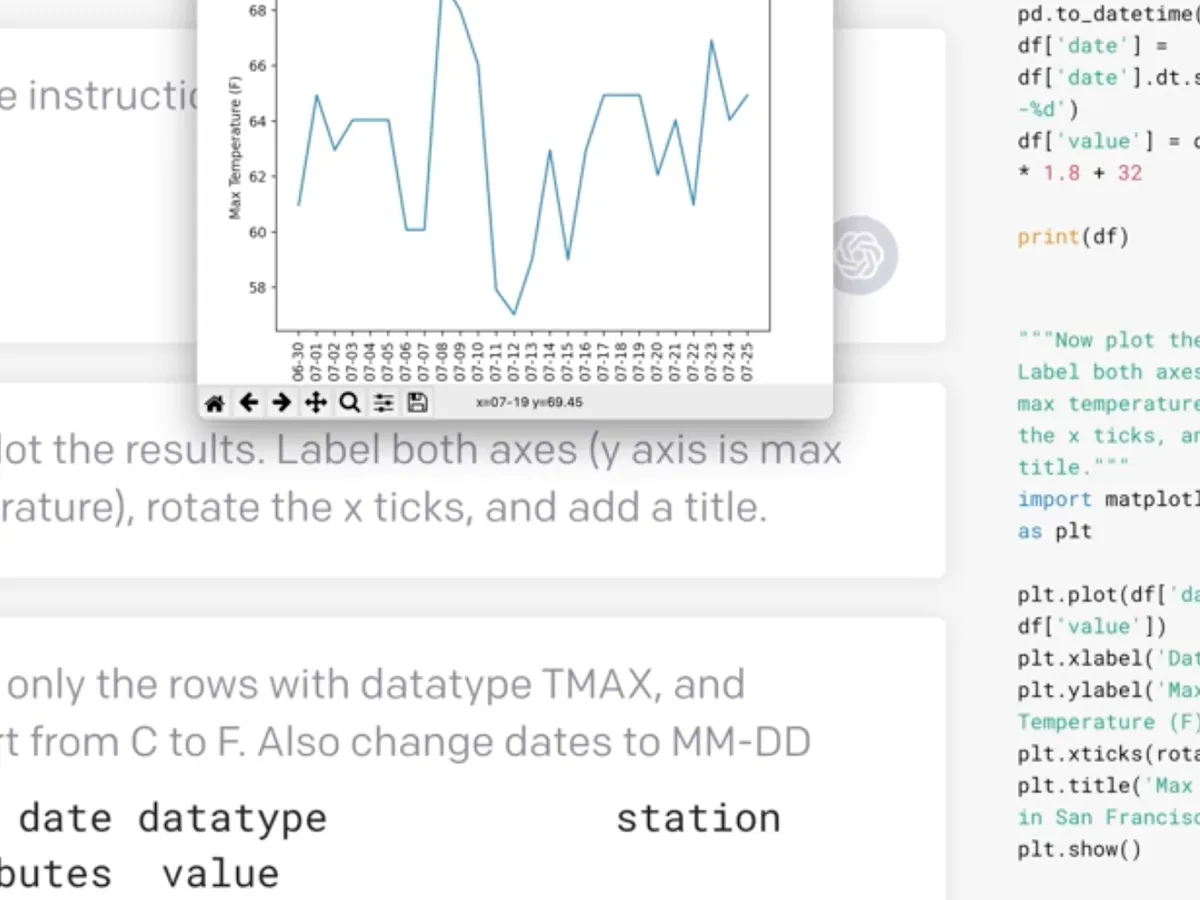Click the 'print(df)' code line

coord(1073,237)
